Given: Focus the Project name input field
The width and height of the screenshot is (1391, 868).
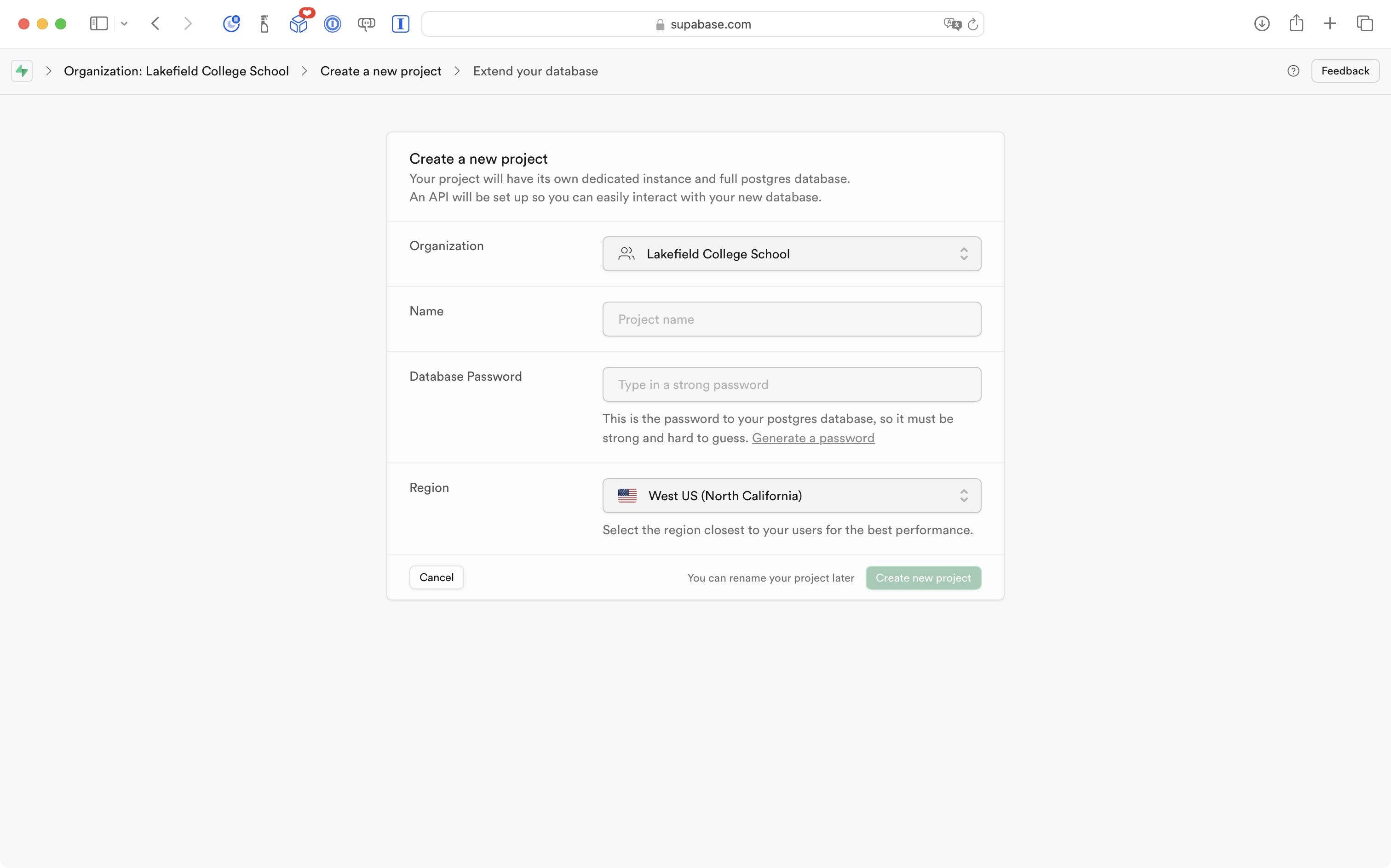Looking at the screenshot, I should 792,319.
